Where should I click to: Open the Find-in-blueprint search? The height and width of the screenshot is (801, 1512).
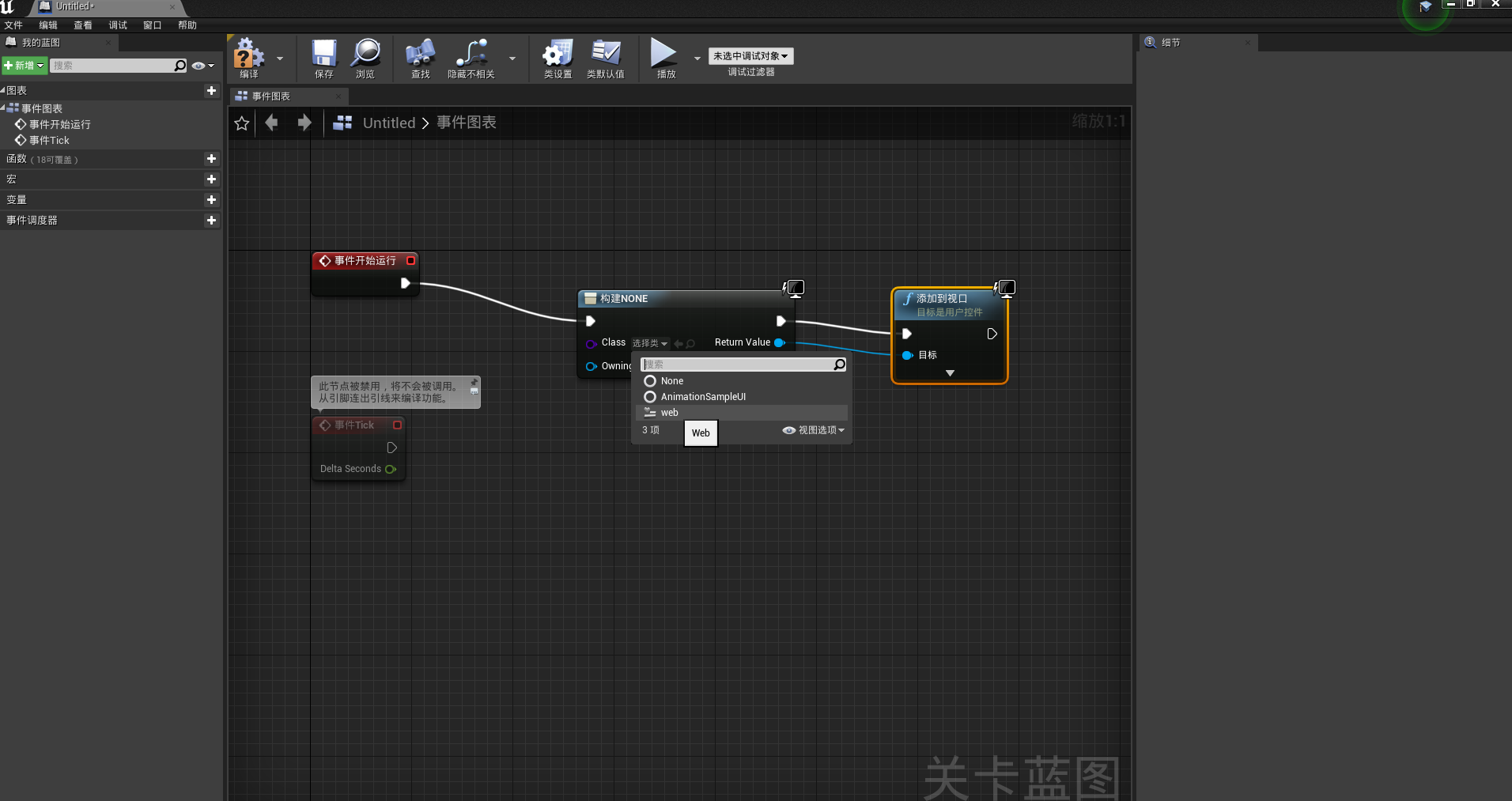pyautogui.click(x=420, y=58)
